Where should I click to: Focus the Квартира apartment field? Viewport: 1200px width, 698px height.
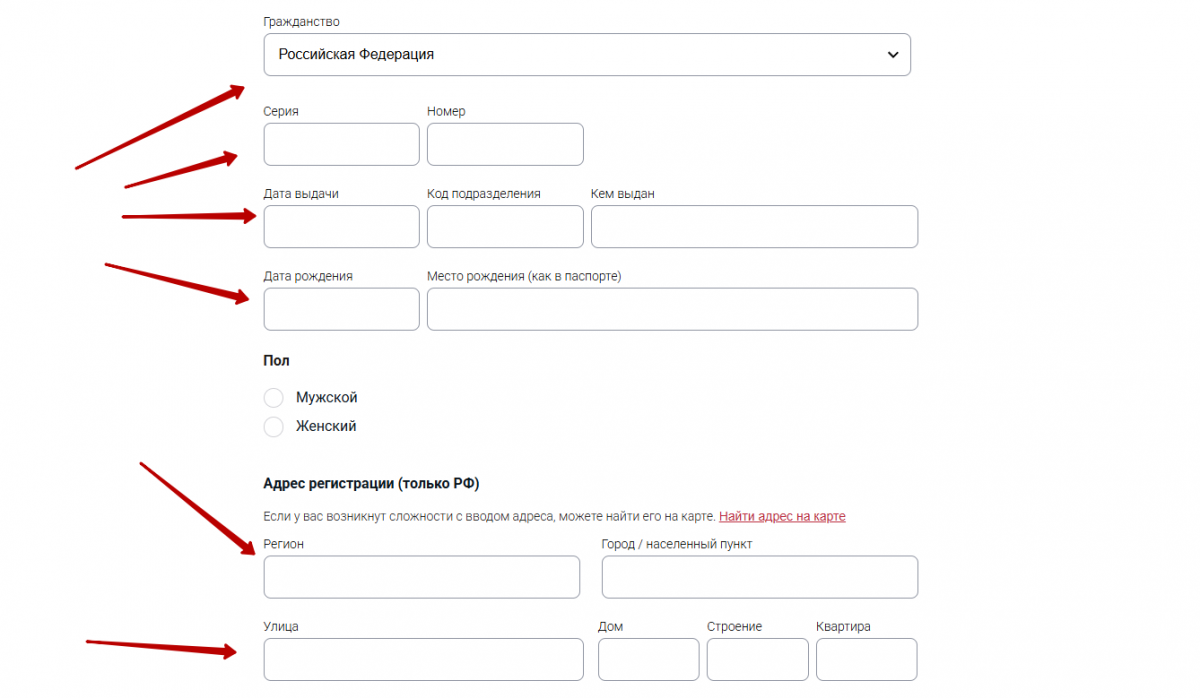pos(866,660)
